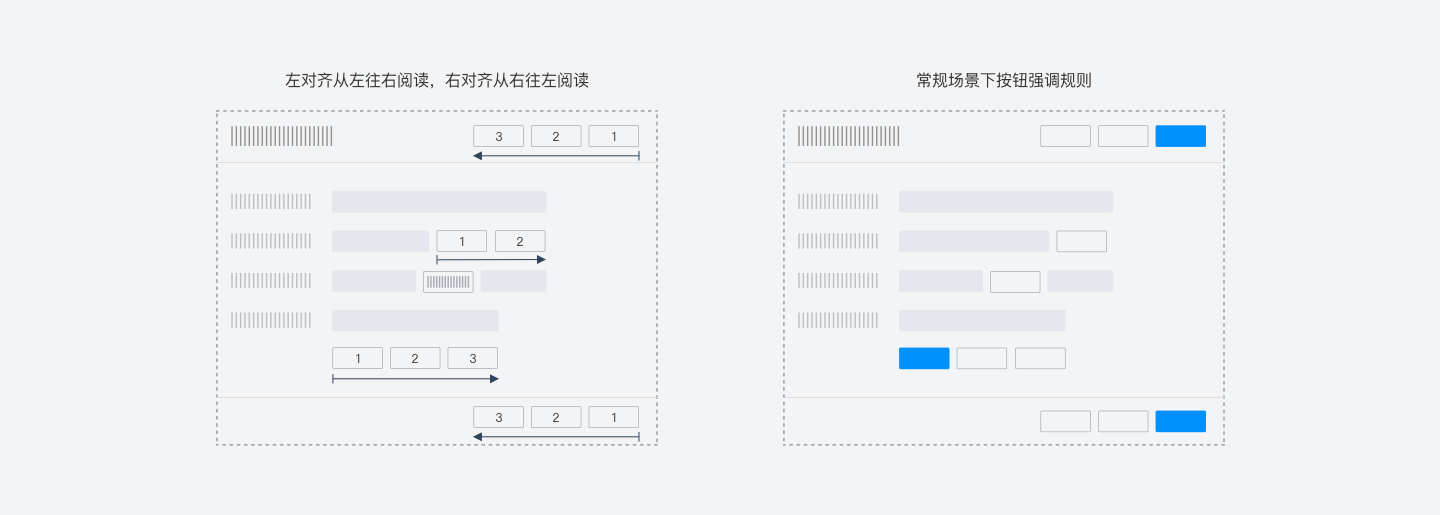1440x515 pixels.
Task: Click the last outlined button below right form
Action: pyautogui.click(x=1040, y=358)
